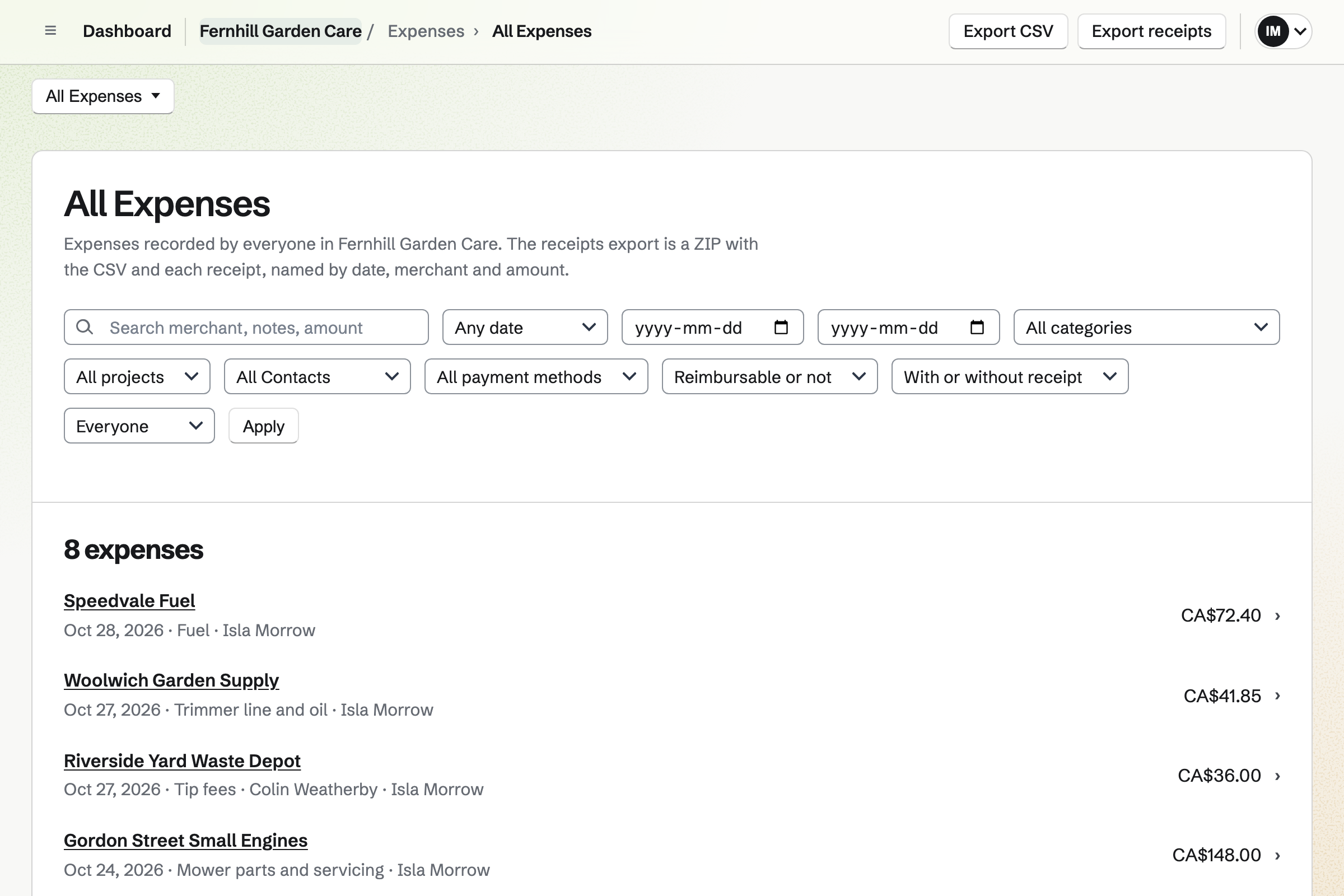This screenshot has width=1344, height=896.
Task: Open the All Contacts dropdown
Action: [317, 376]
